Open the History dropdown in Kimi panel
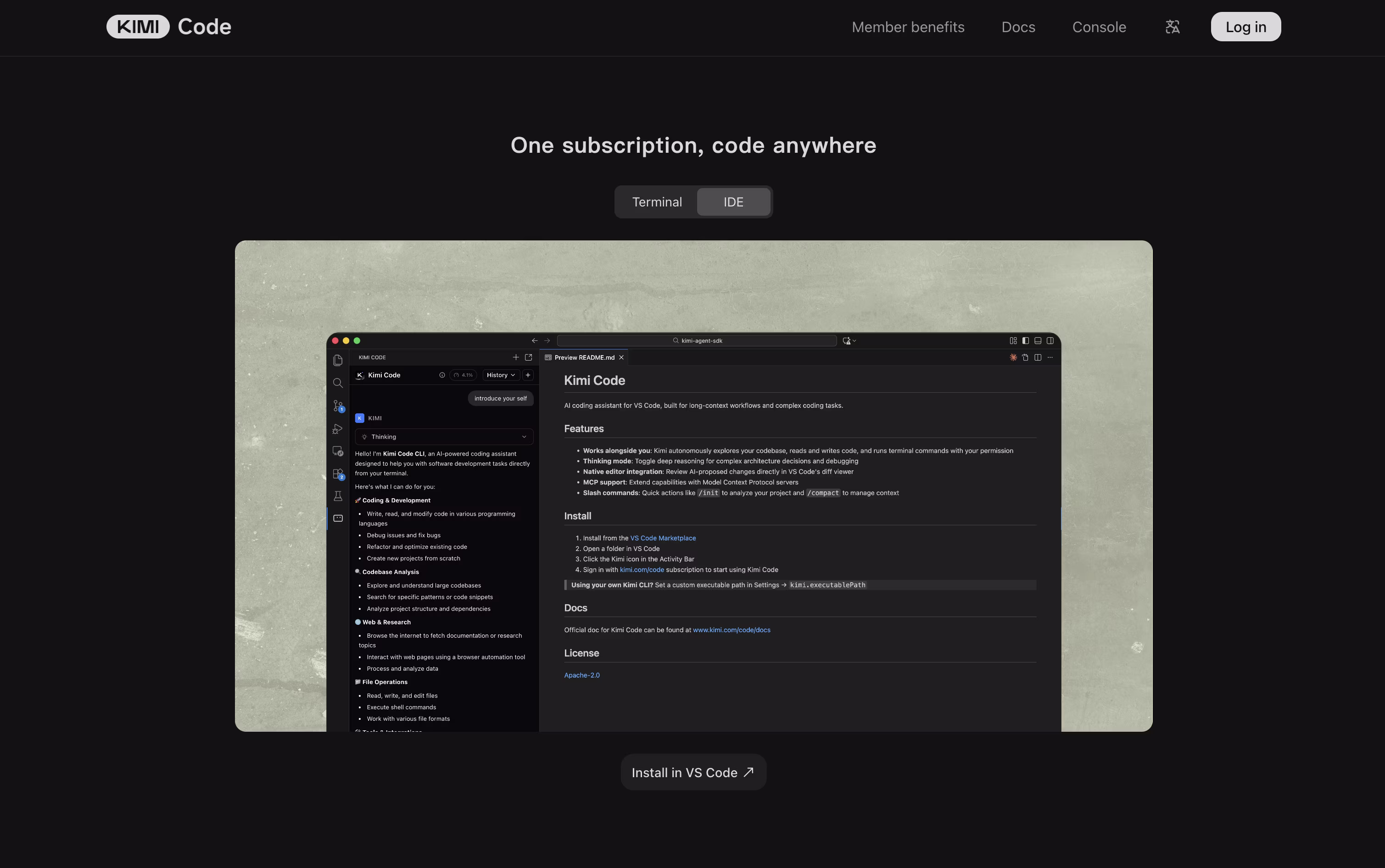 pos(501,375)
